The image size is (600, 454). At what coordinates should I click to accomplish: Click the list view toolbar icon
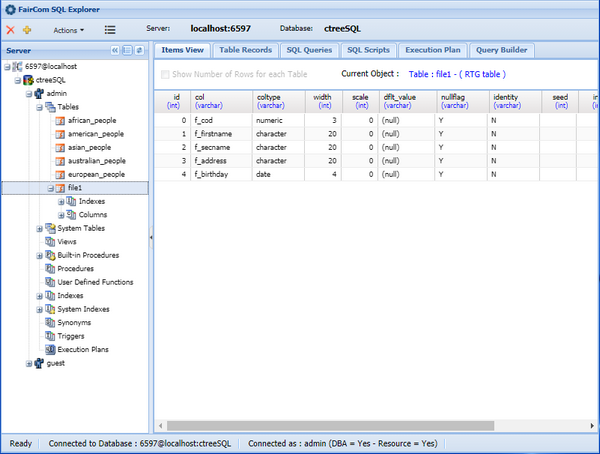(x=110, y=30)
